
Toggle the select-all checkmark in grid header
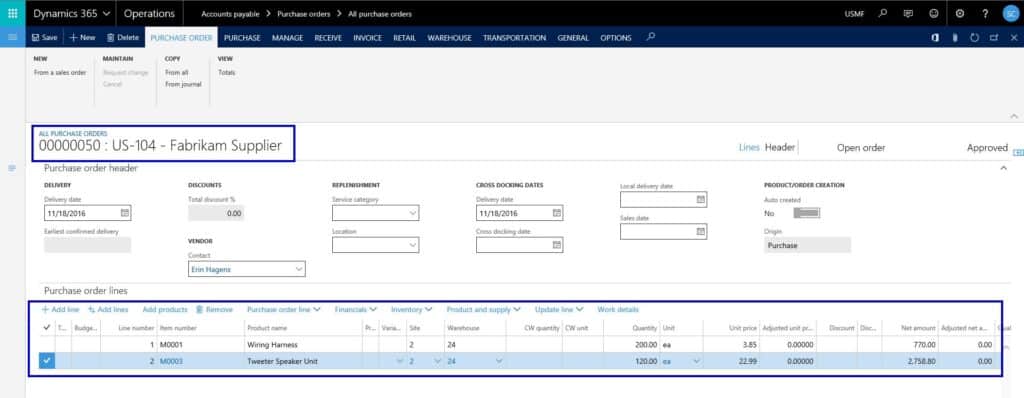[x=46, y=327]
